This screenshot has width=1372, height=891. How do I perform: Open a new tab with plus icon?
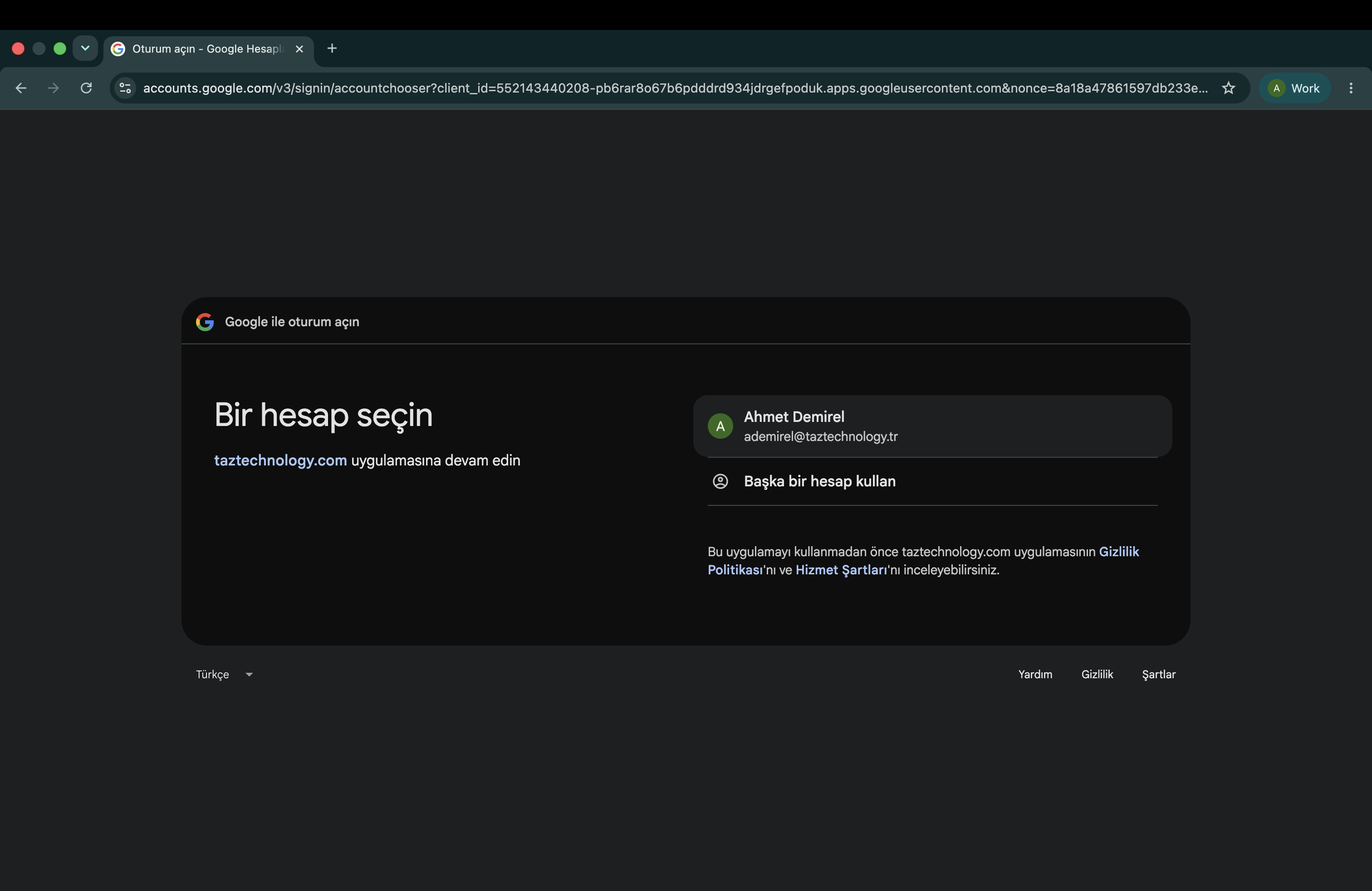point(332,49)
